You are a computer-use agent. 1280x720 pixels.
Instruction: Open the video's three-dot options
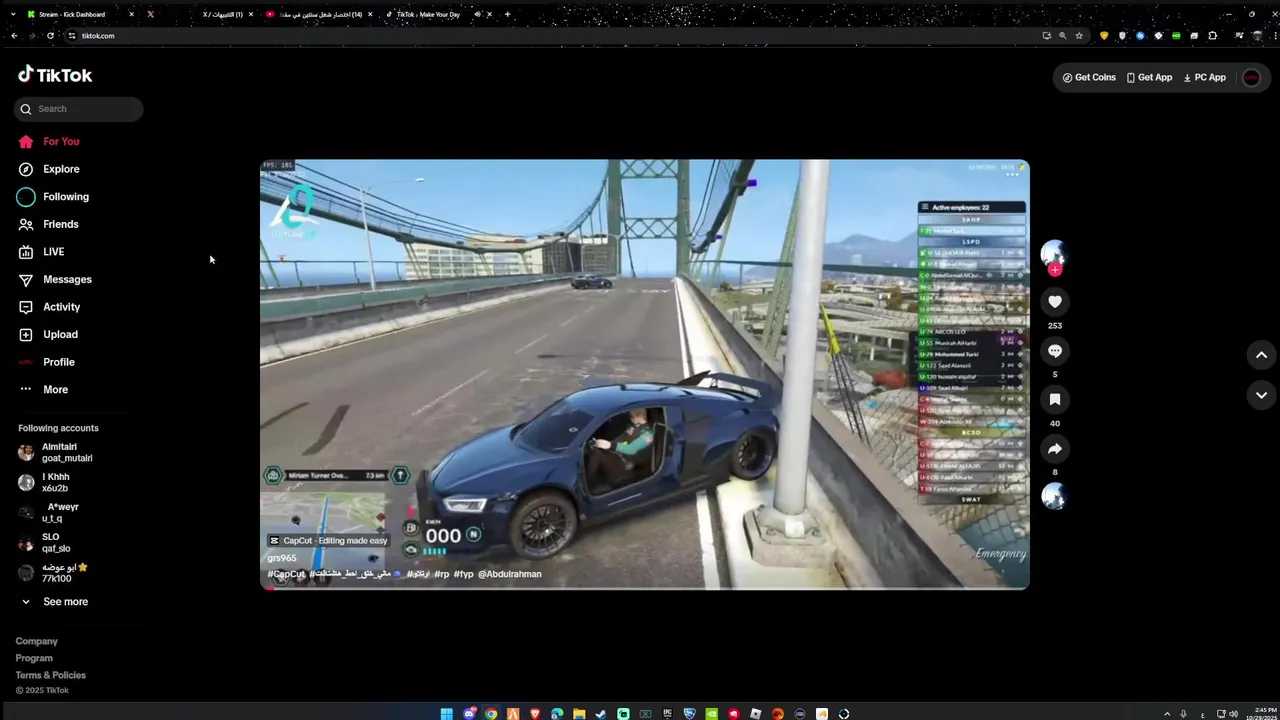coord(1012,174)
